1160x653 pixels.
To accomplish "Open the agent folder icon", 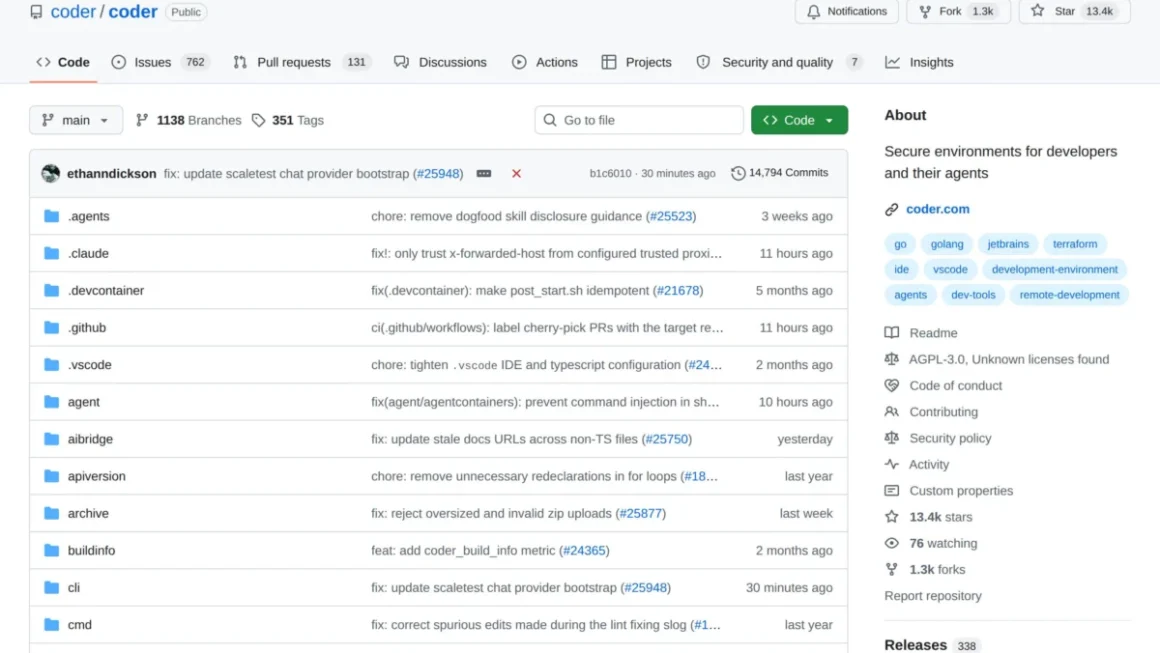I will point(51,402).
